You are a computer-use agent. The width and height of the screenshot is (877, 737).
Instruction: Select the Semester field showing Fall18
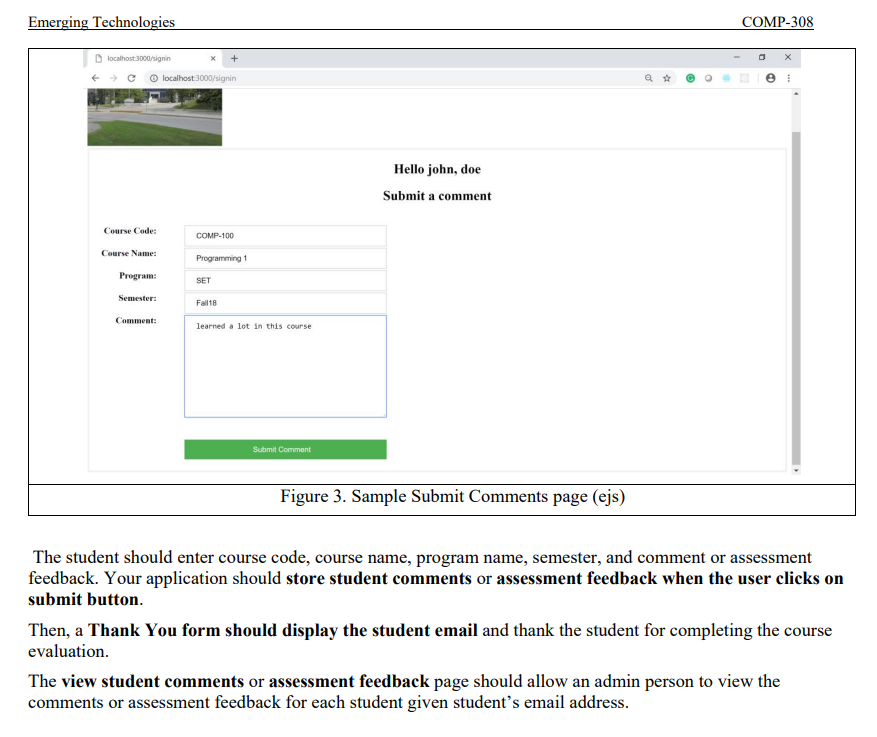click(x=285, y=302)
